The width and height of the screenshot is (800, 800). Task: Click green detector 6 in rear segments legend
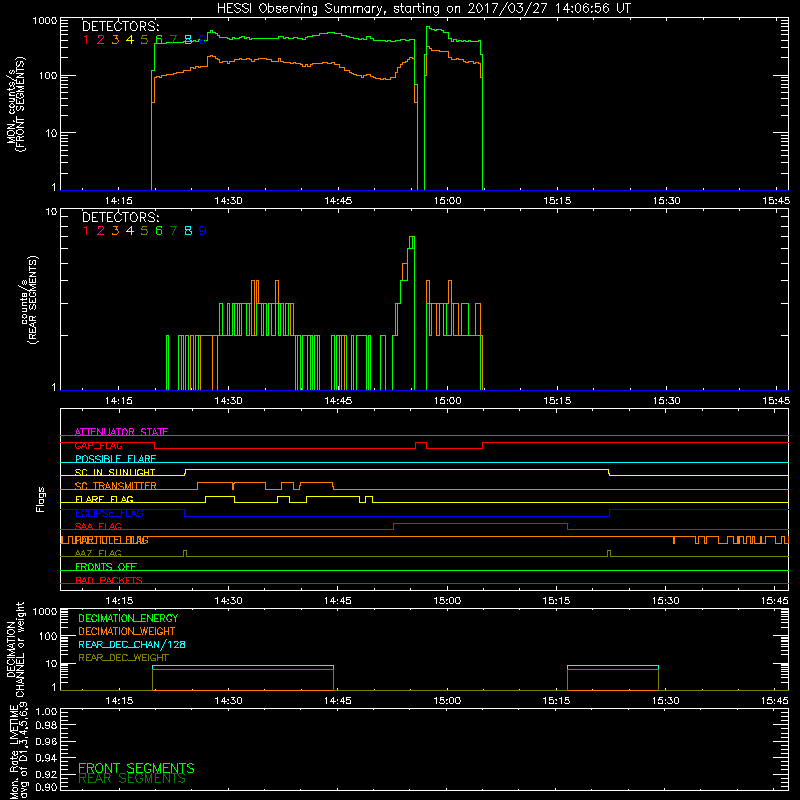point(159,231)
